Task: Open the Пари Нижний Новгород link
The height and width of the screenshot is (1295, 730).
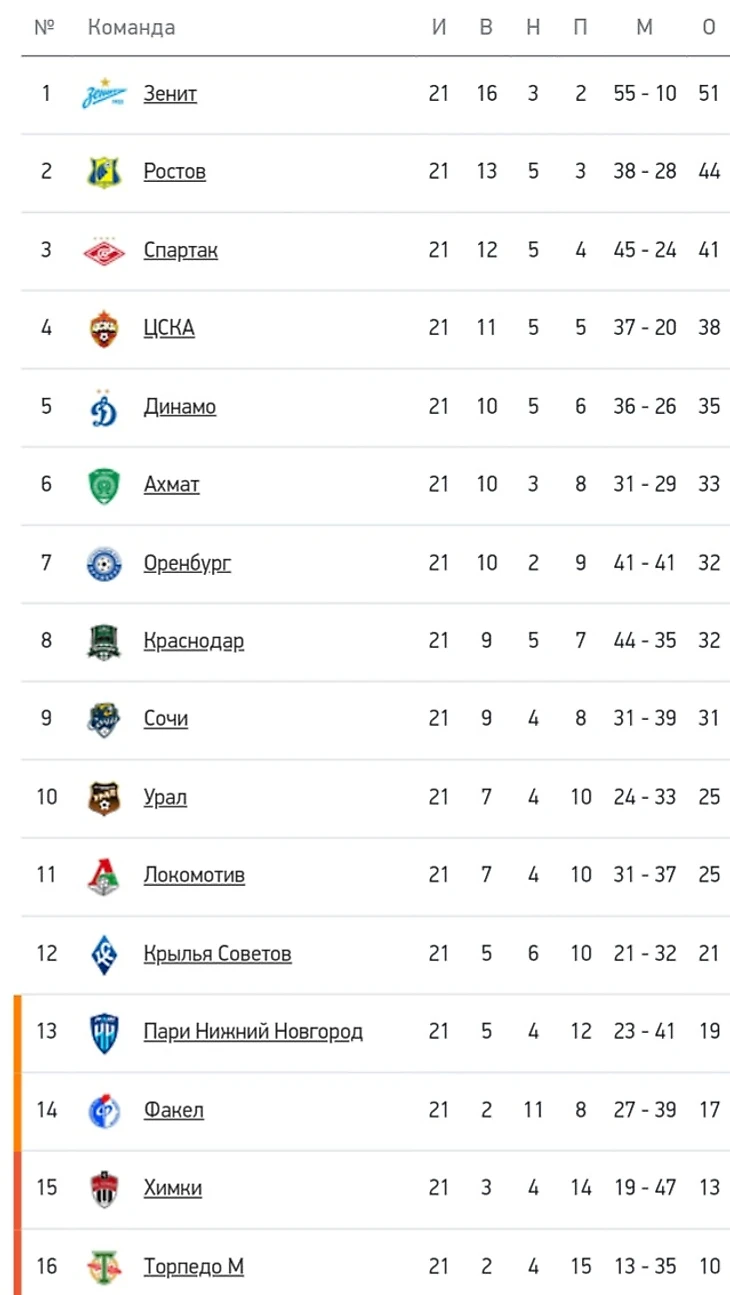Action: pos(252,1032)
